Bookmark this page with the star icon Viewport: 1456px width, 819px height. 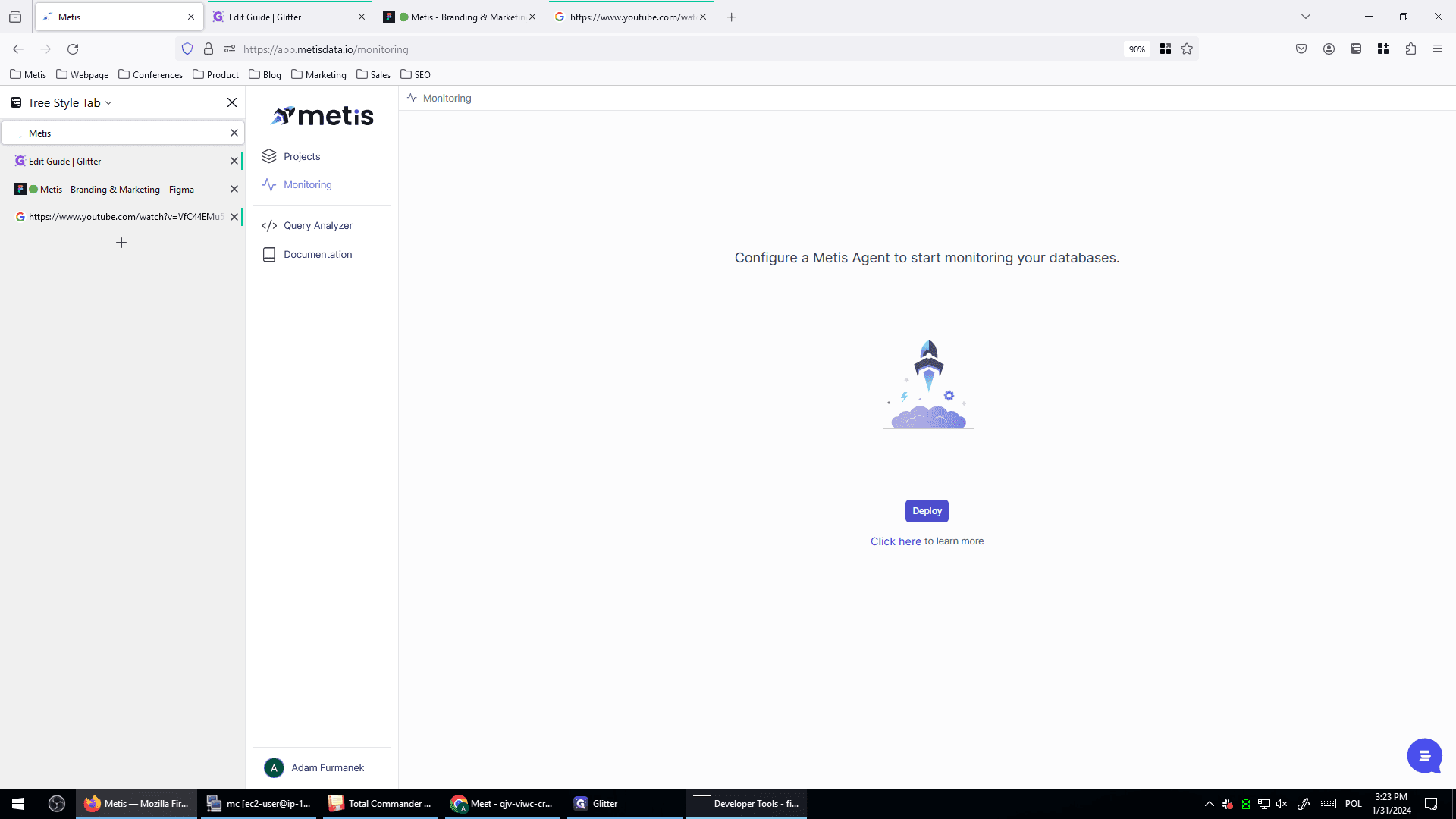[x=1187, y=49]
